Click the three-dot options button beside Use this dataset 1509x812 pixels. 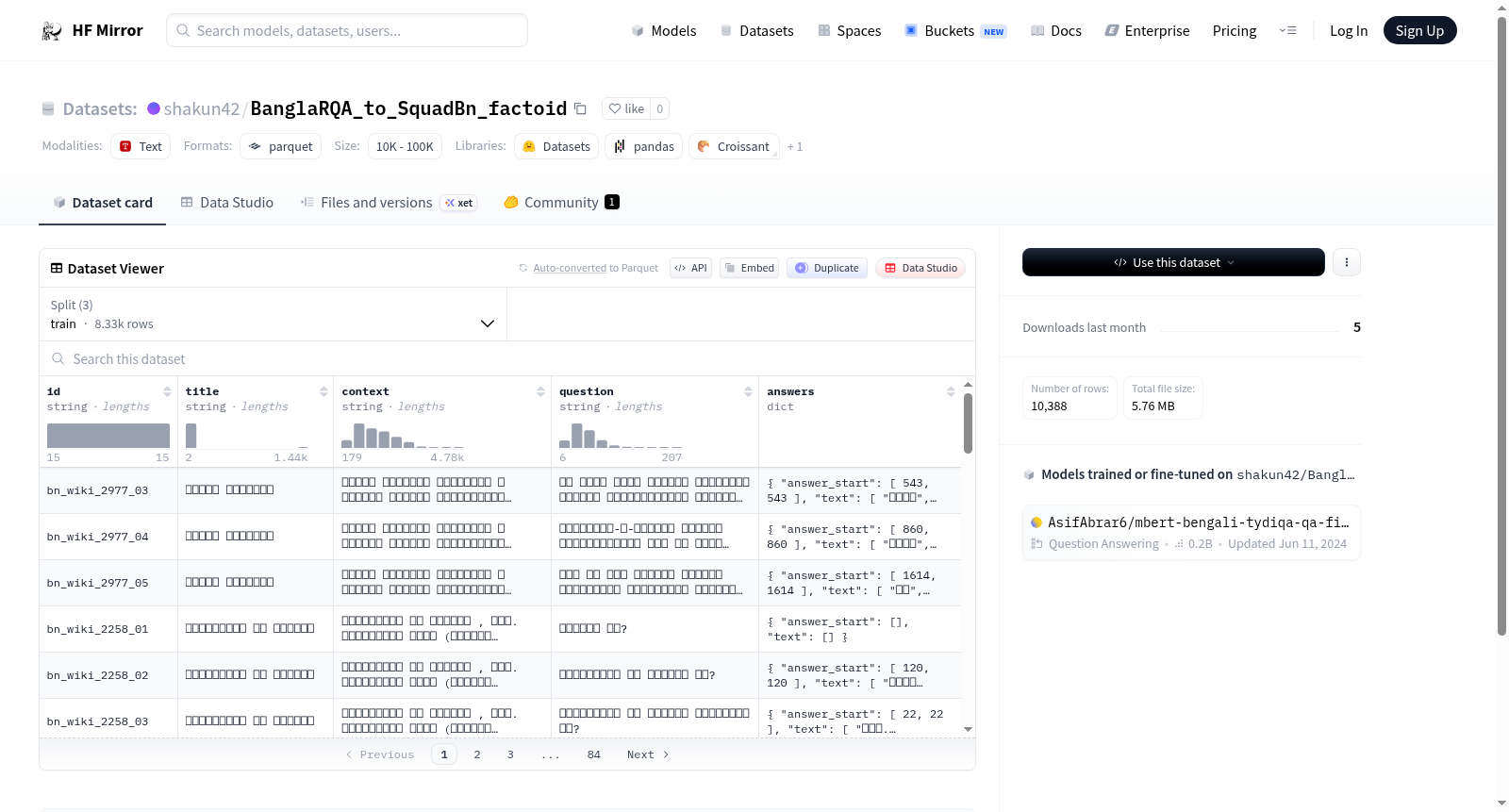pos(1347,262)
